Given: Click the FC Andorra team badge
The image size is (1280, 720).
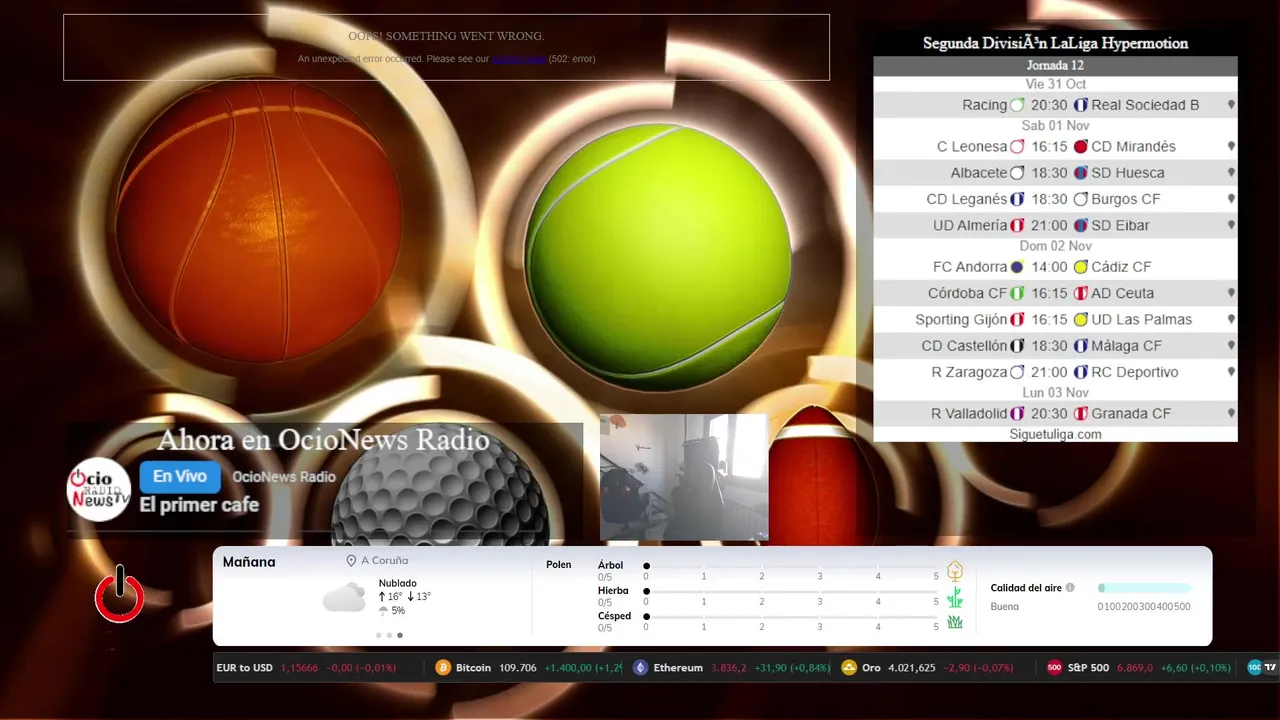Looking at the screenshot, I should (x=1017, y=267).
